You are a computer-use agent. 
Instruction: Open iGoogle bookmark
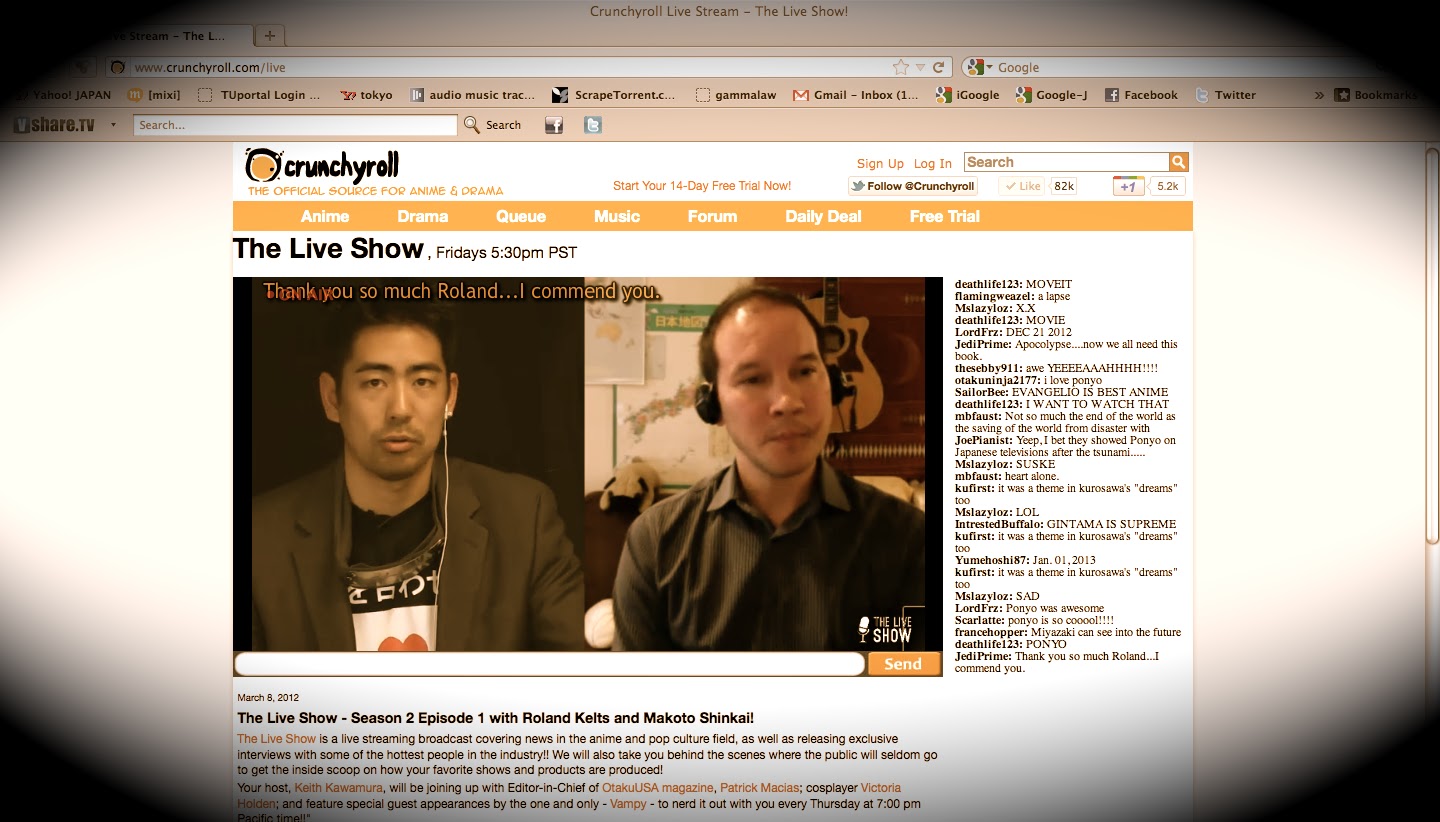pos(967,95)
